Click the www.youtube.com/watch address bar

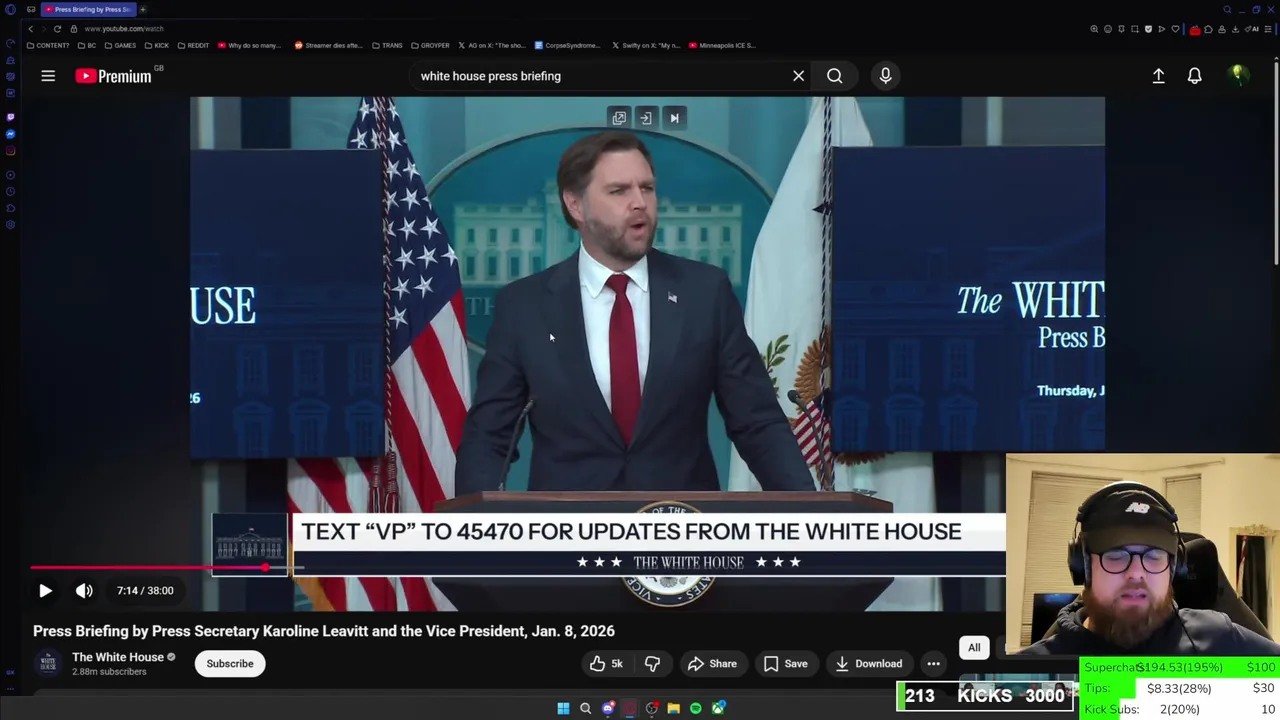pyautogui.click(x=124, y=29)
